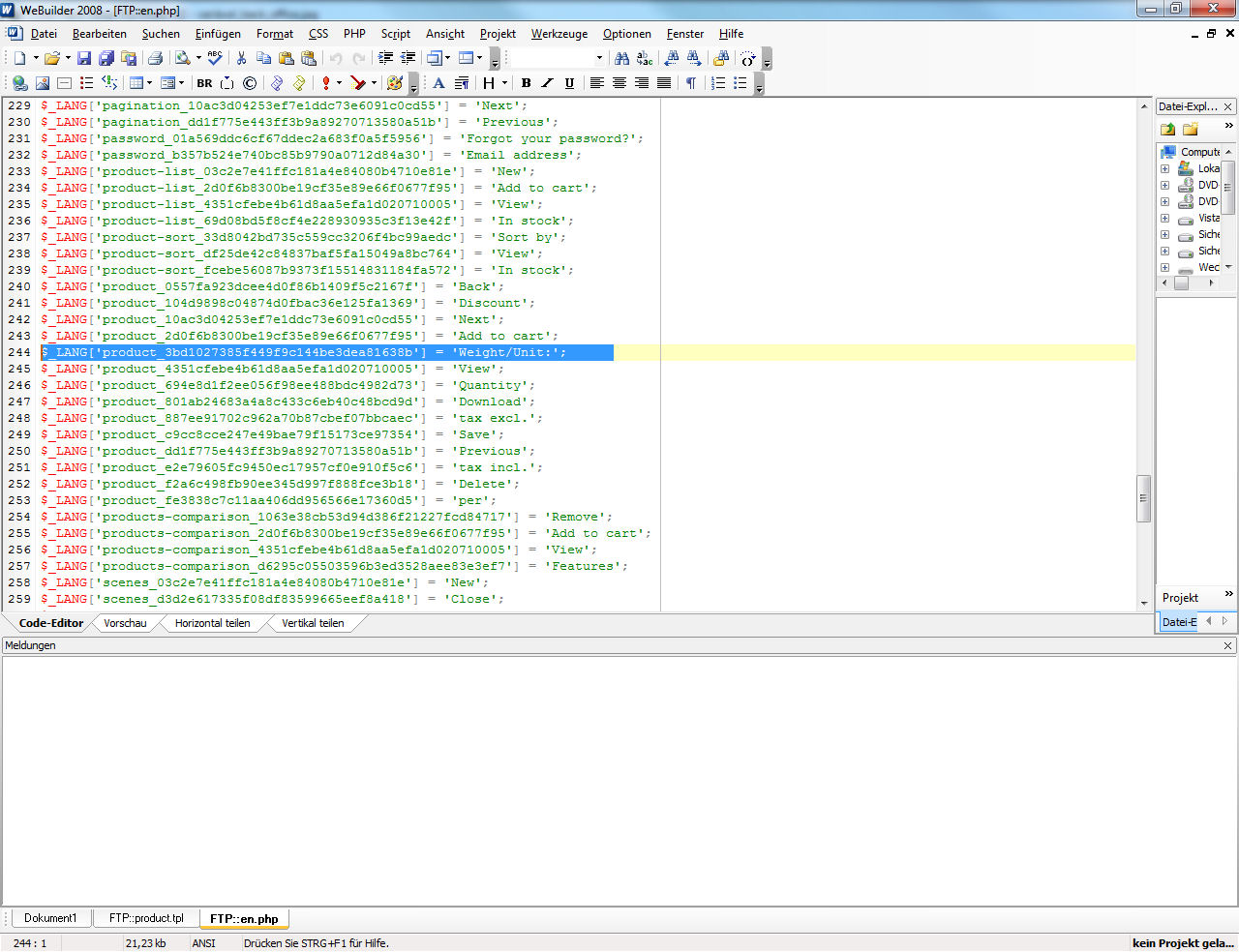Click the Open file folder icon

[x=52, y=58]
